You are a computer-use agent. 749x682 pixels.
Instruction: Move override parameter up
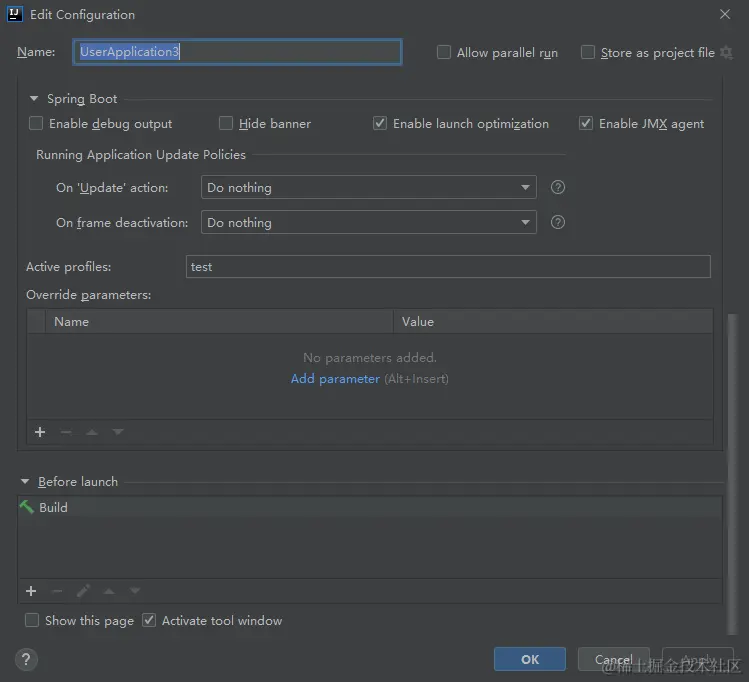point(92,432)
